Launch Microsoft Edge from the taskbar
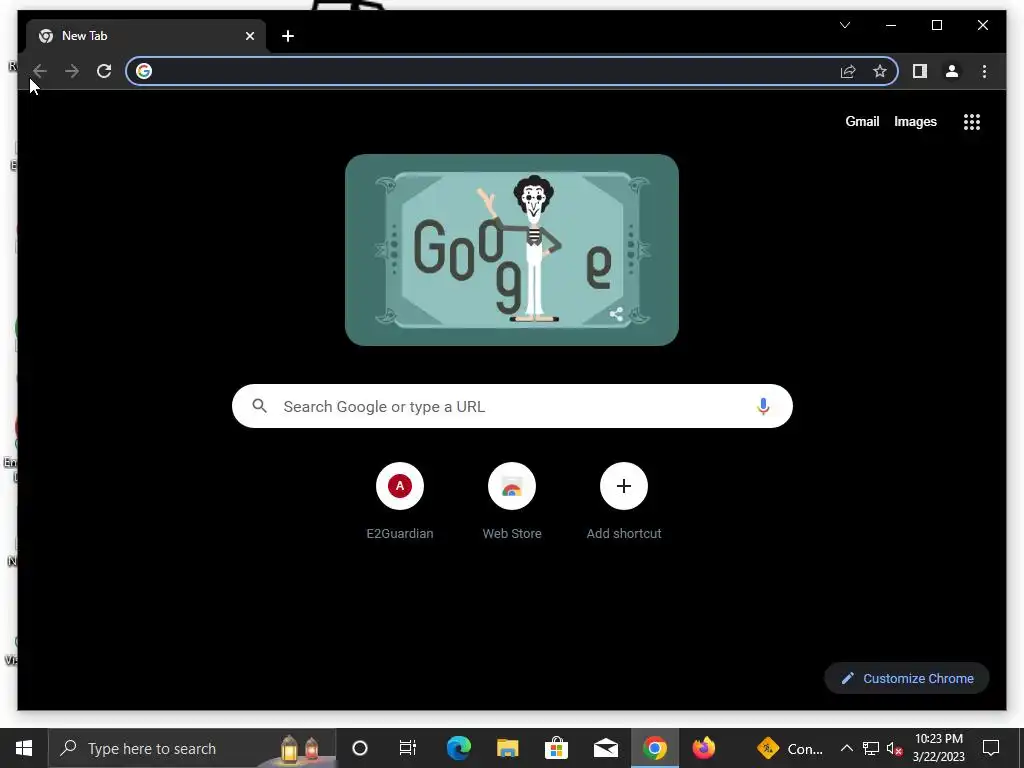Viewport: 1024px width, 768px height. (x=458, y=748)
